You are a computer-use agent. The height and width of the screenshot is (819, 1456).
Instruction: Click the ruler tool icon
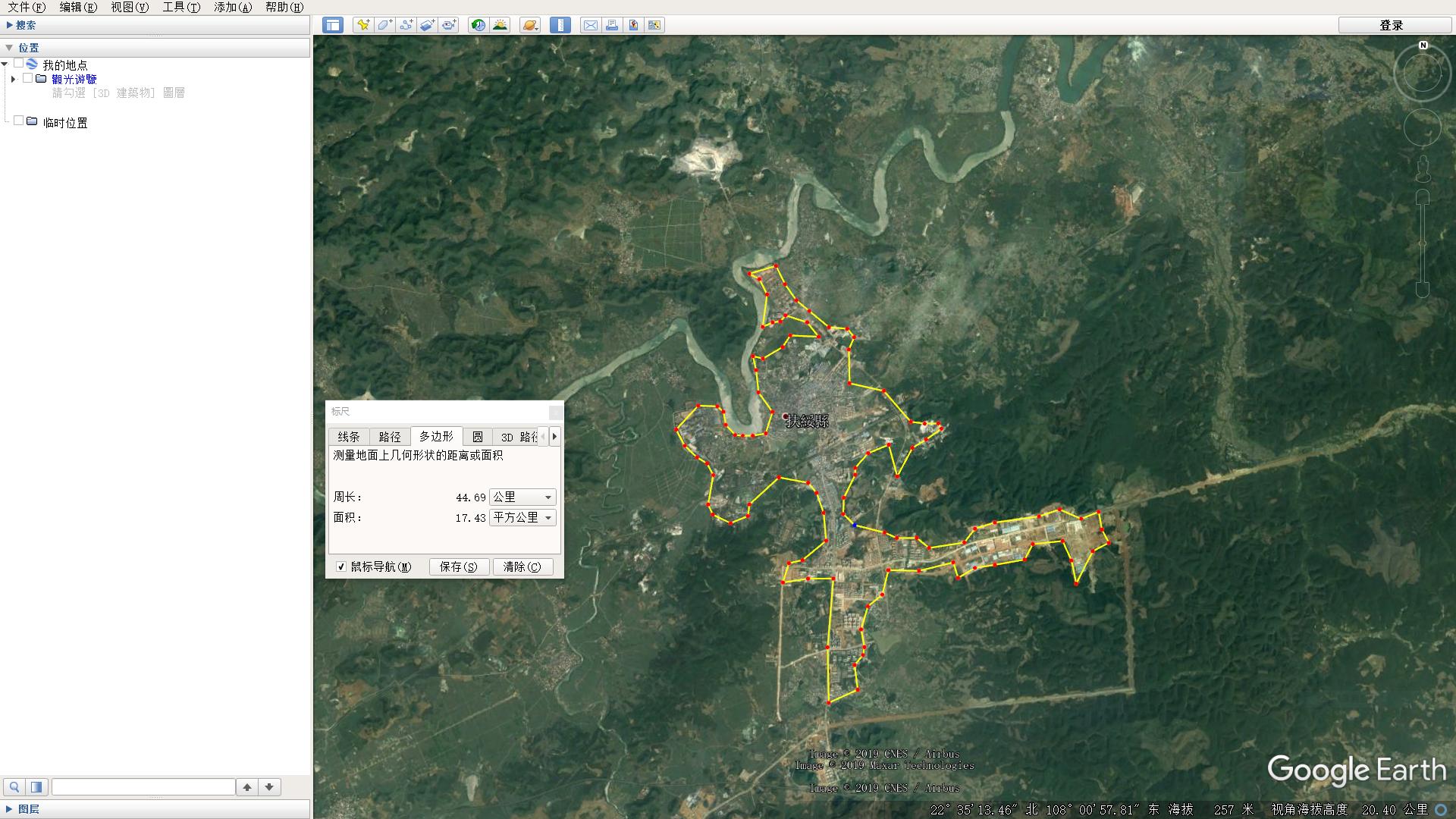coord(560,25)
